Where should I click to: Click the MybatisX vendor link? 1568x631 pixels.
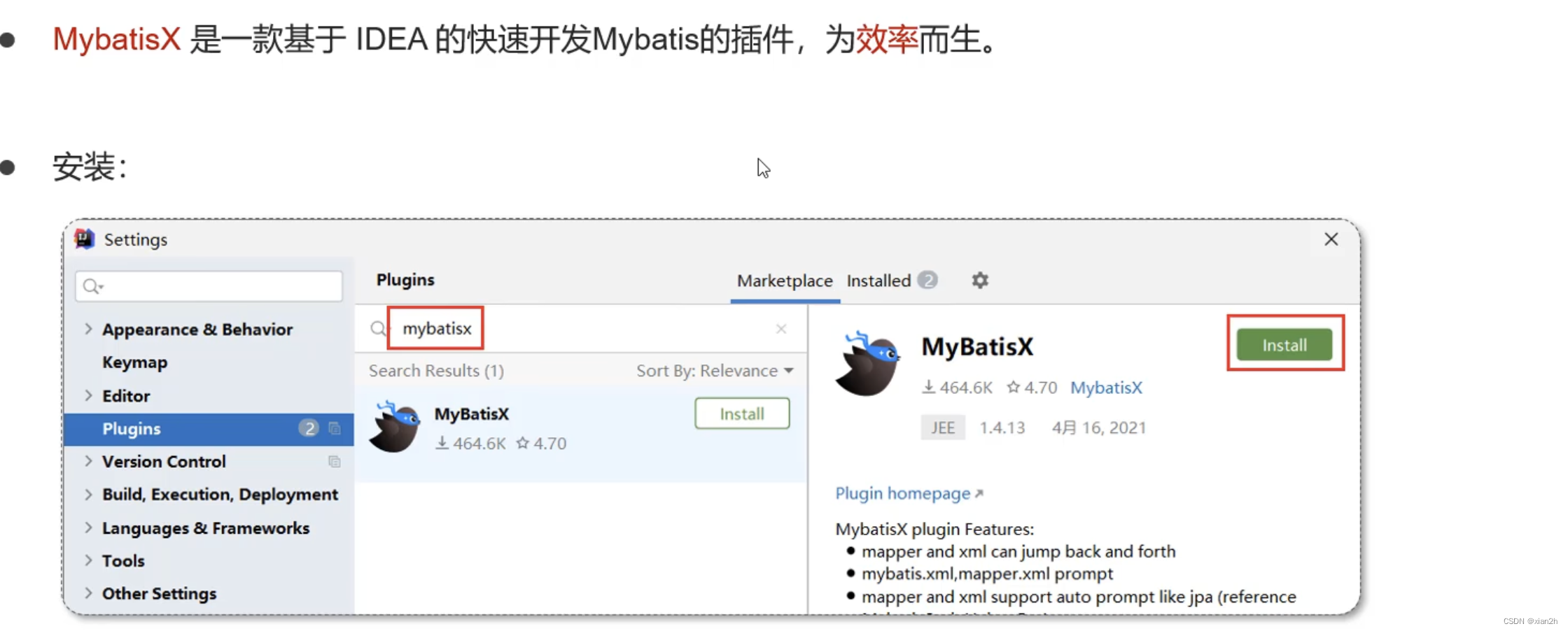coord(1106,387)
